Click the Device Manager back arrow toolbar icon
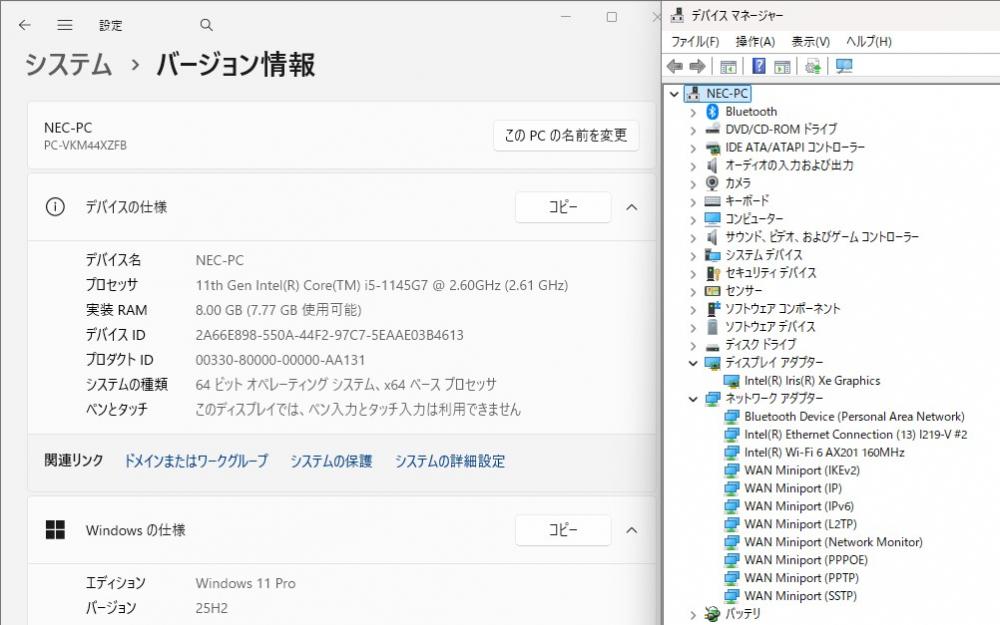1000x625 pixels. (x=675, y=66)
